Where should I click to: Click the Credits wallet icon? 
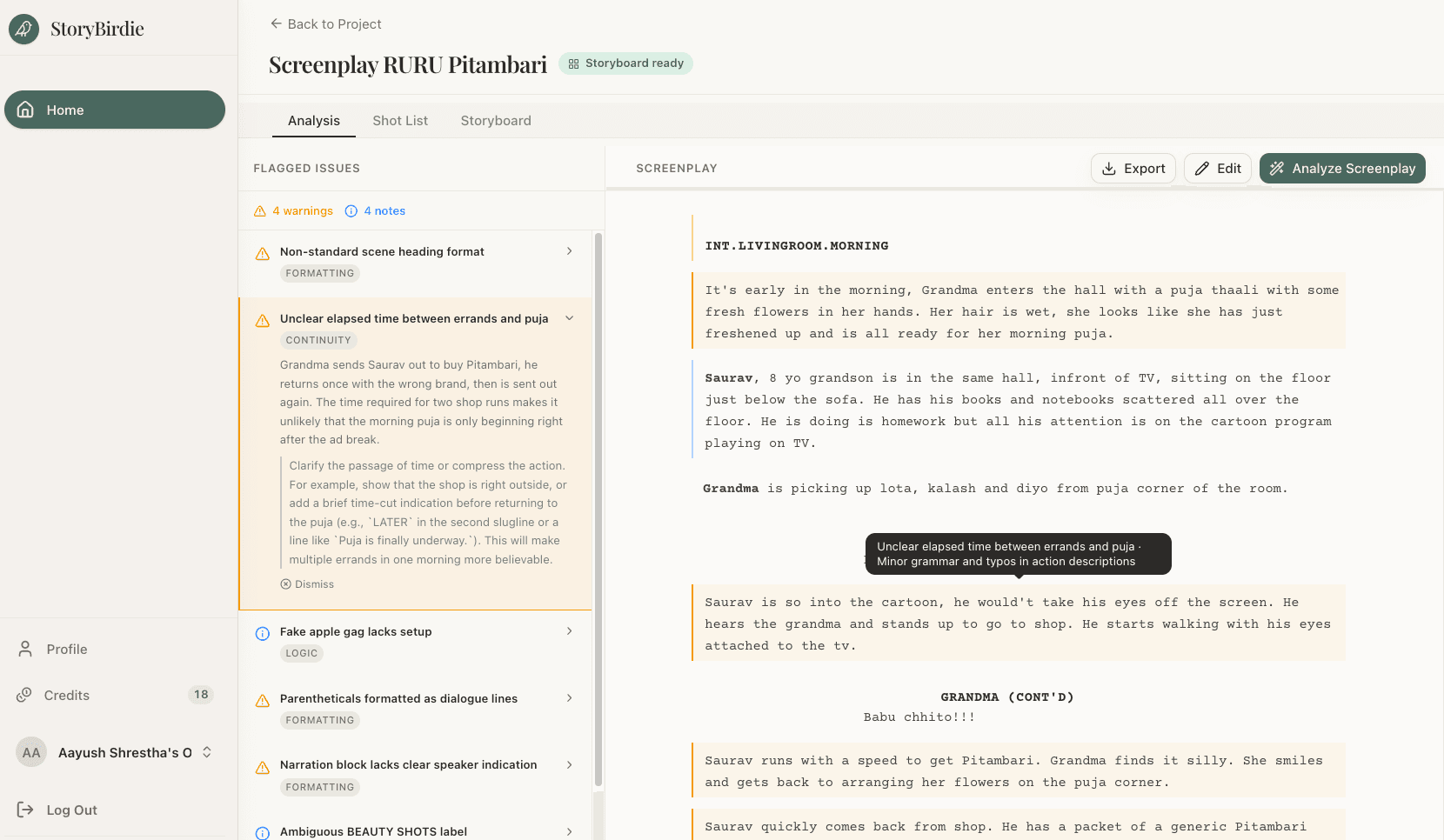23,695
